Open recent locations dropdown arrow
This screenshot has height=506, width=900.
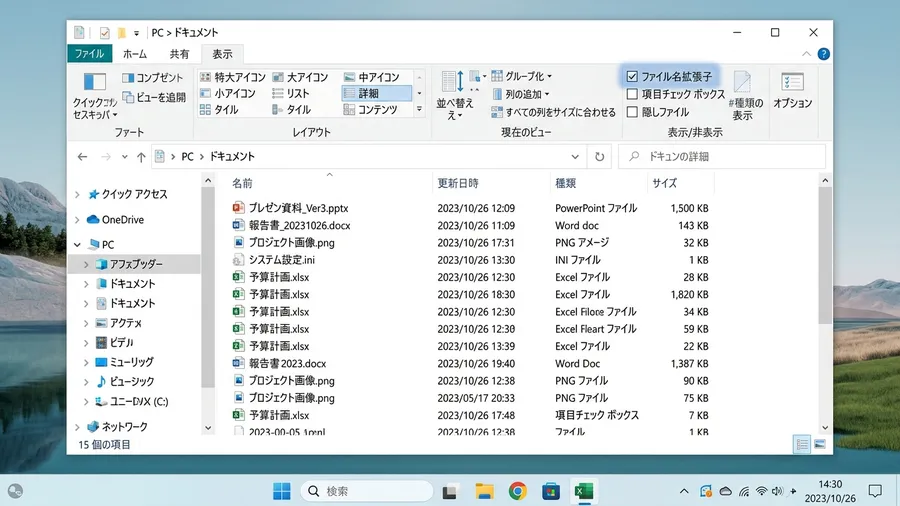pyautogui.click(x=125, y=157)
